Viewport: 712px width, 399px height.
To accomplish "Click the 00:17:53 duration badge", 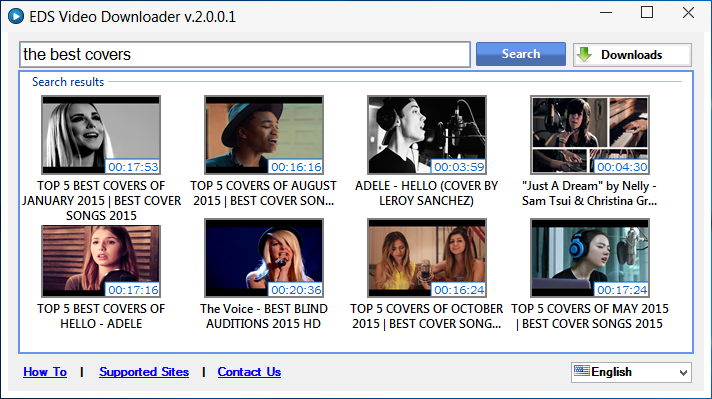I will pyautogui.click(x=133, y=167).
